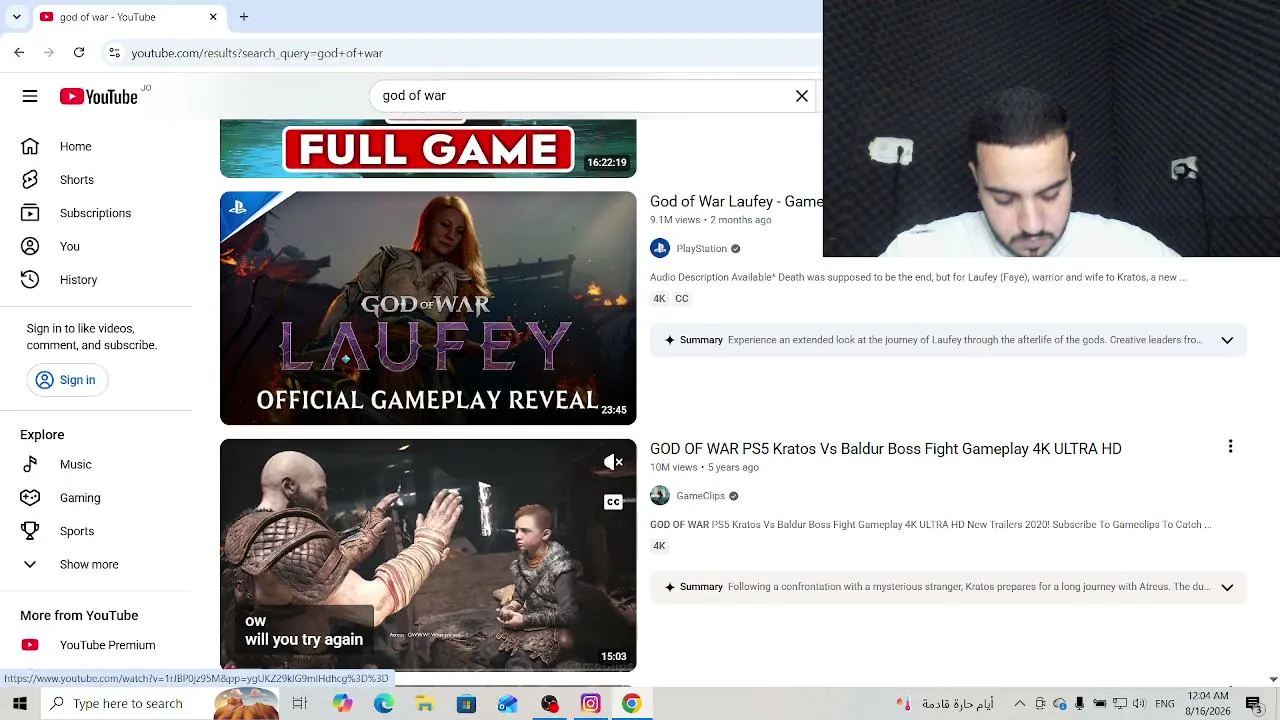Open the FULL GAME video thumbnail
The height and width of the screenshot is (720, 1280).
(x=428, y=148)
